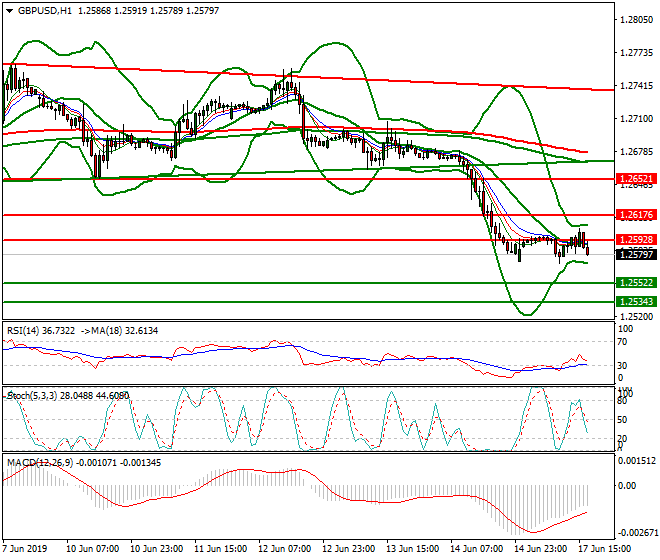
Task: Click the 7 Jun 2019 date on time axis
Action: [x=24, y=549]
